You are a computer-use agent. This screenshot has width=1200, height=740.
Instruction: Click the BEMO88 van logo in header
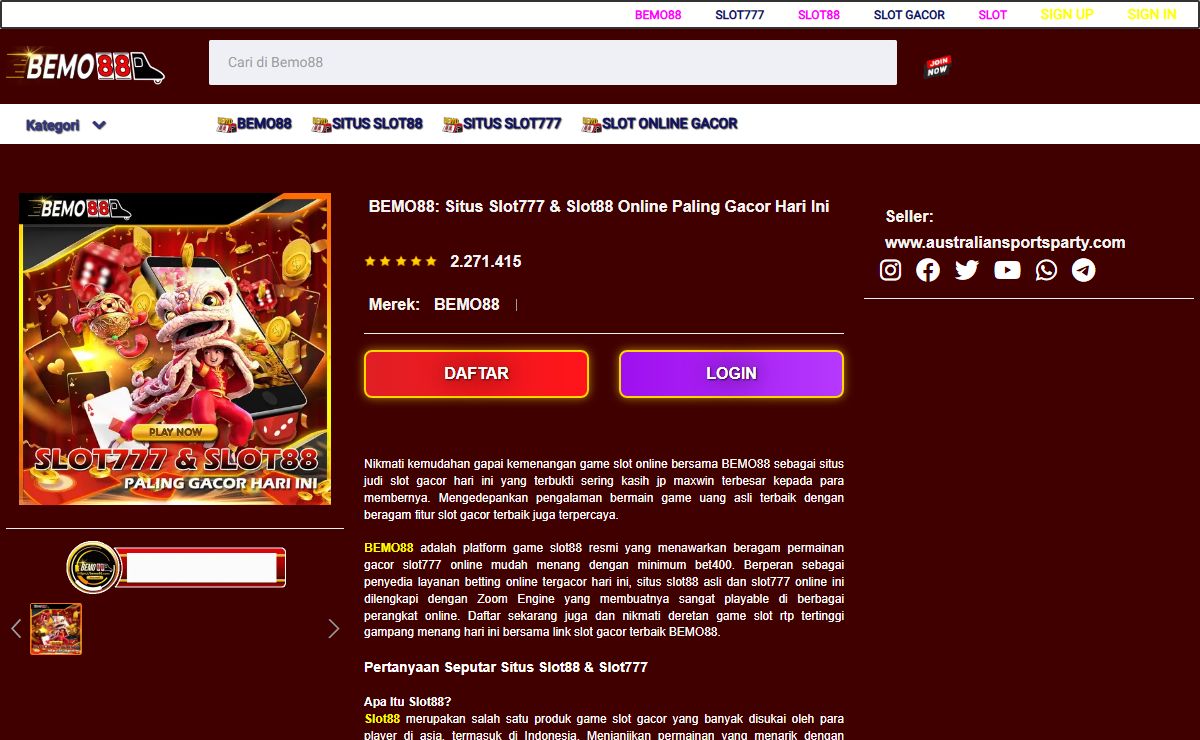(x=86, y=66)
